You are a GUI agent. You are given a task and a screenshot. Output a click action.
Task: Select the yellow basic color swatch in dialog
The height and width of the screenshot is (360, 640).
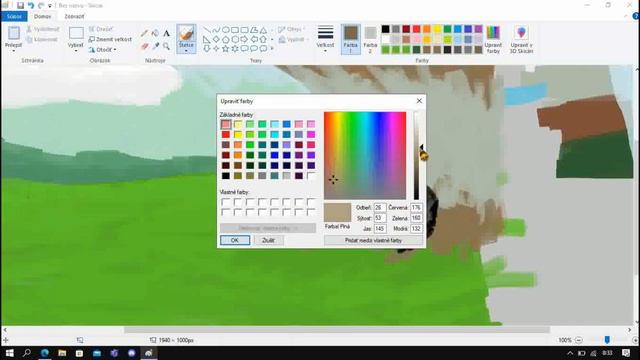pyautogui.click(x=238, y=134)
